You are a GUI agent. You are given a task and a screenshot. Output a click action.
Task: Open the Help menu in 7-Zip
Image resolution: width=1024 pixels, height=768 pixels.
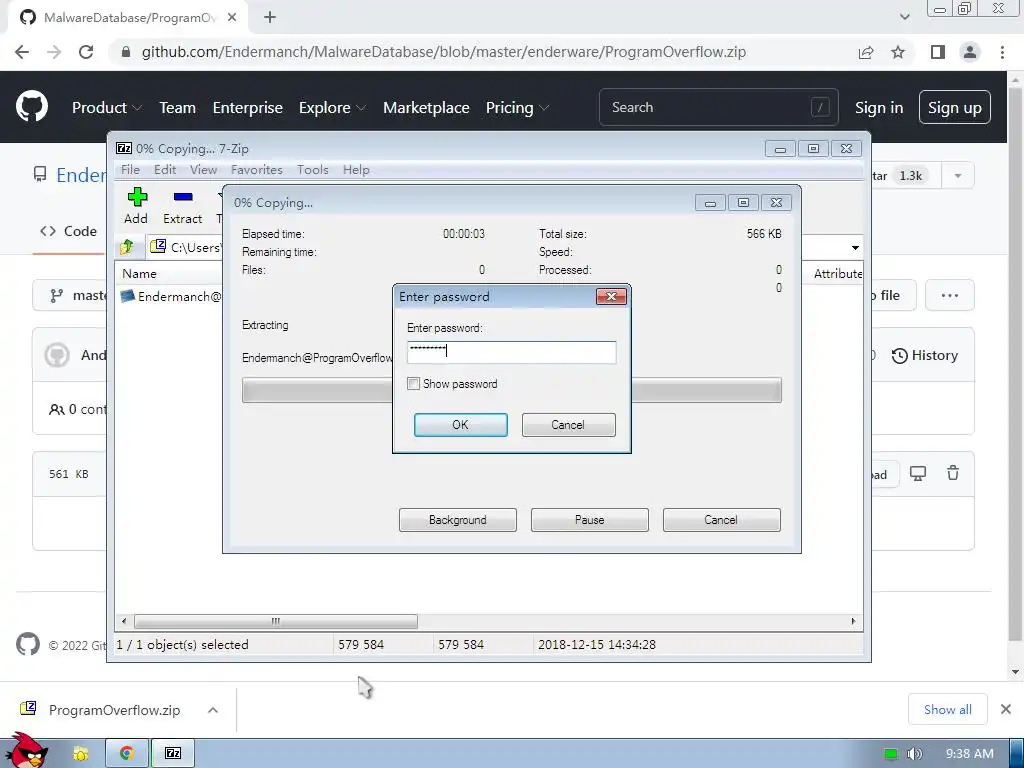(356, 169)
